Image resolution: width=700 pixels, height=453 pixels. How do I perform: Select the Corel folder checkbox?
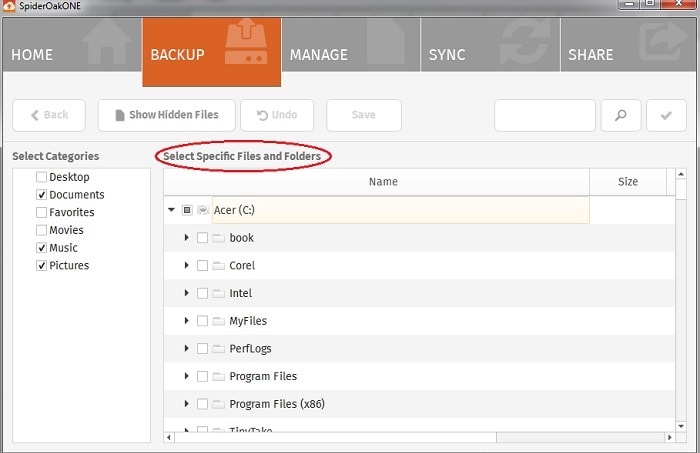[x=202, y=266]
